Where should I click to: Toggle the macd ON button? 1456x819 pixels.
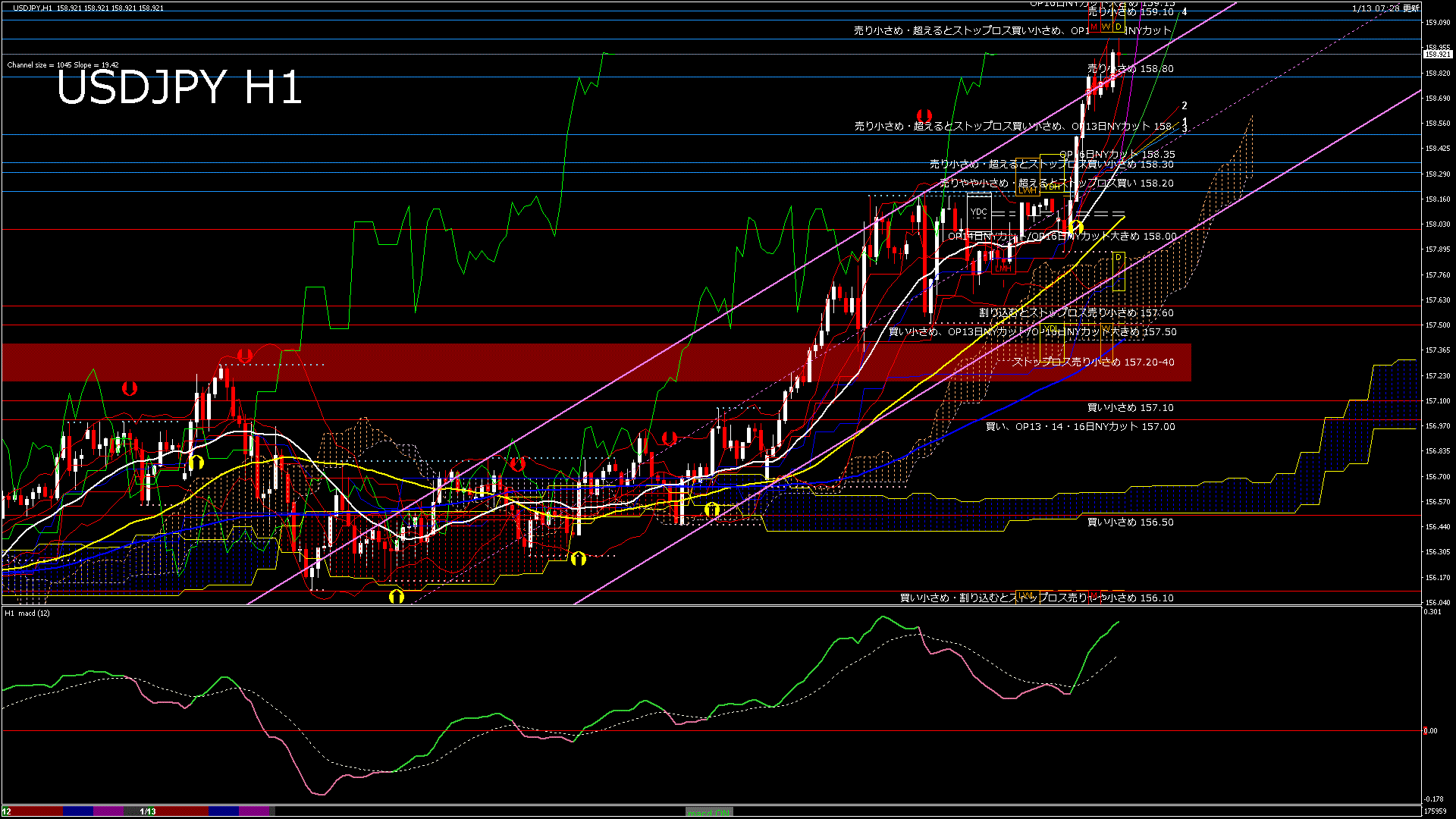pos(709,811)
